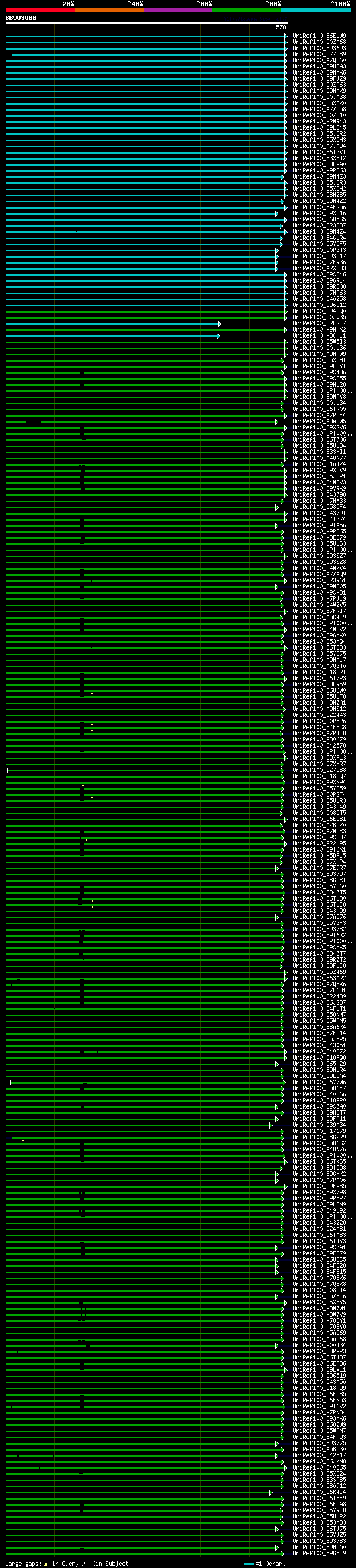Image resolution: width=356 pixels, height=1568 pixels.
Task: Open hit UniRef100_B6E1W9
Action: [x=319, y=36]
